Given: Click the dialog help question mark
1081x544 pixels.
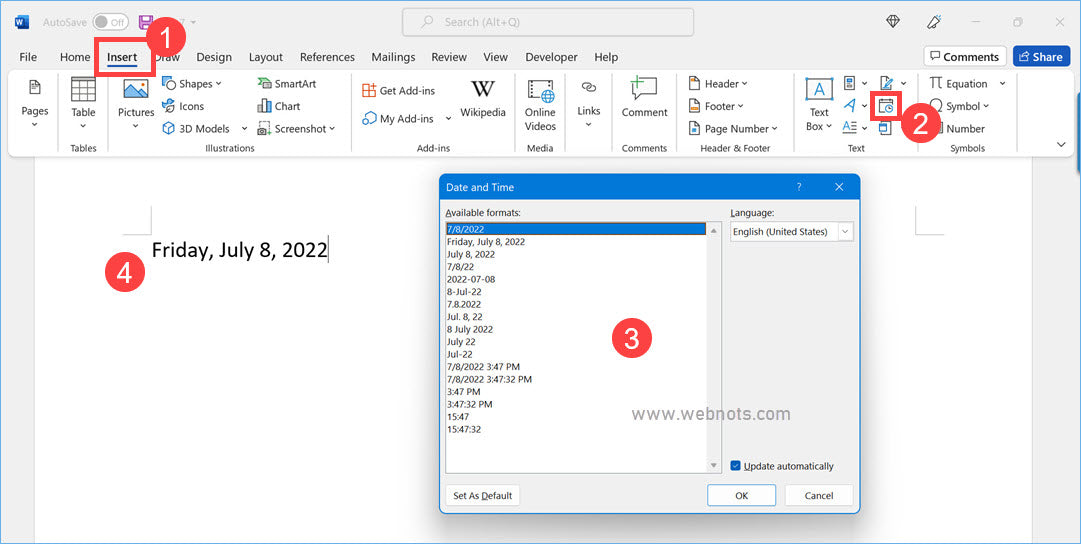Looking at the screenshot, I should pos(799,187).
